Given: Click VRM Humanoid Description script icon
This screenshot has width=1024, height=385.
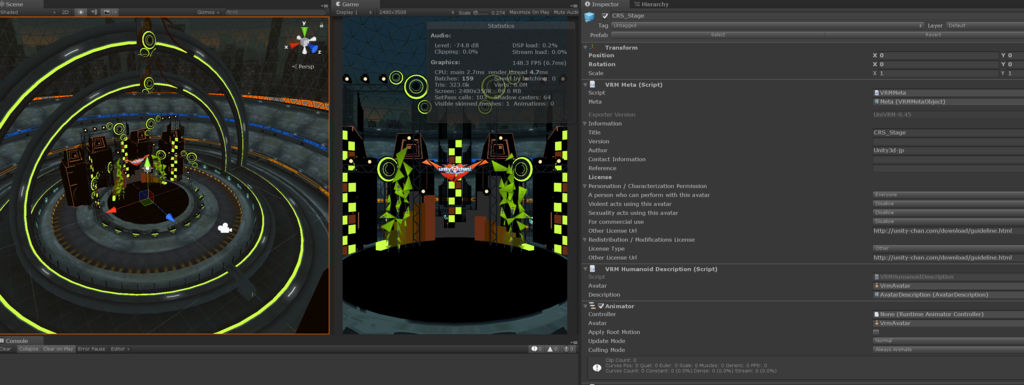Looking at the screenshot, I should (592, 268).
